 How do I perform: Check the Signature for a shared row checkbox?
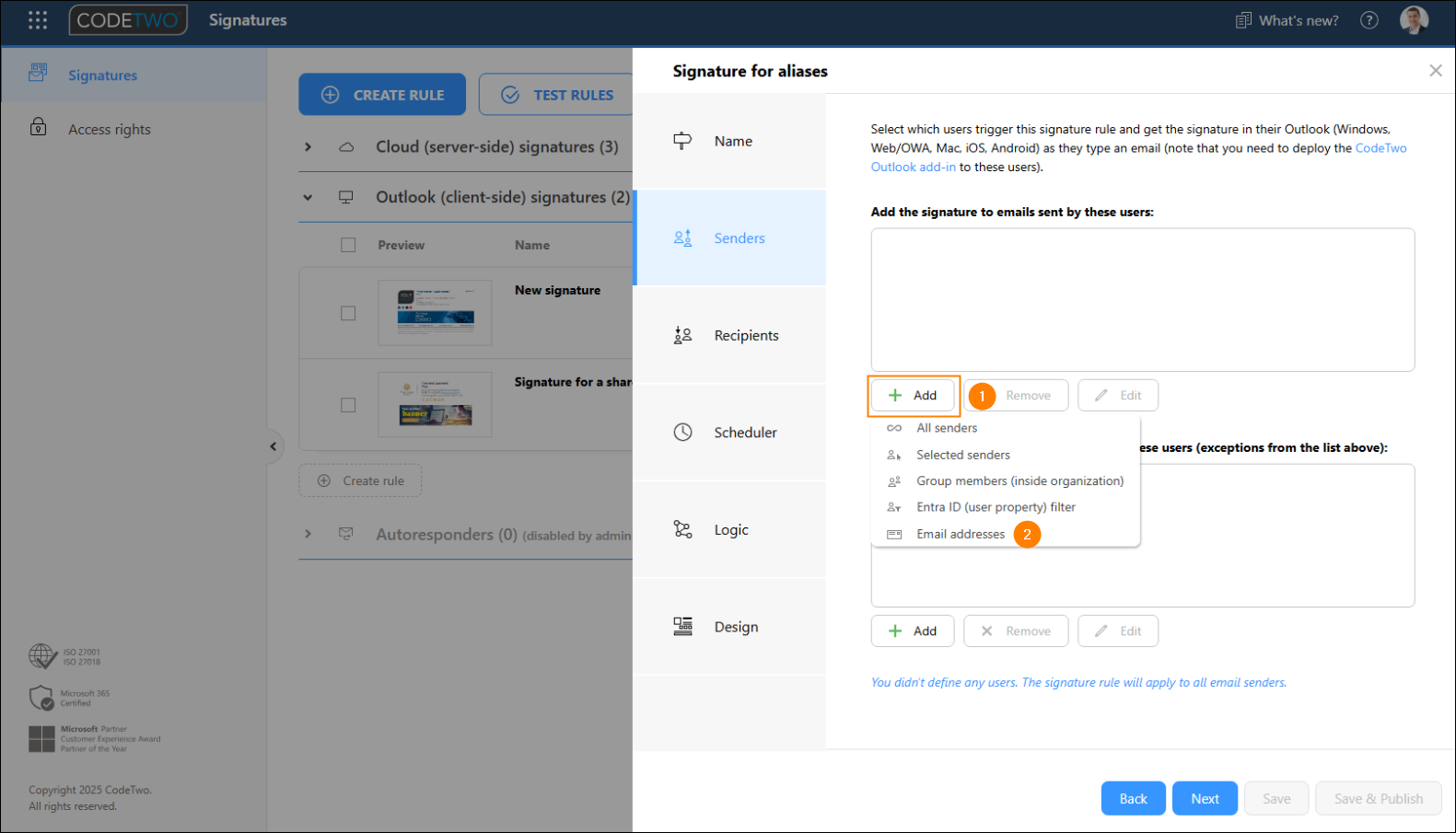(x=348, y=405)
